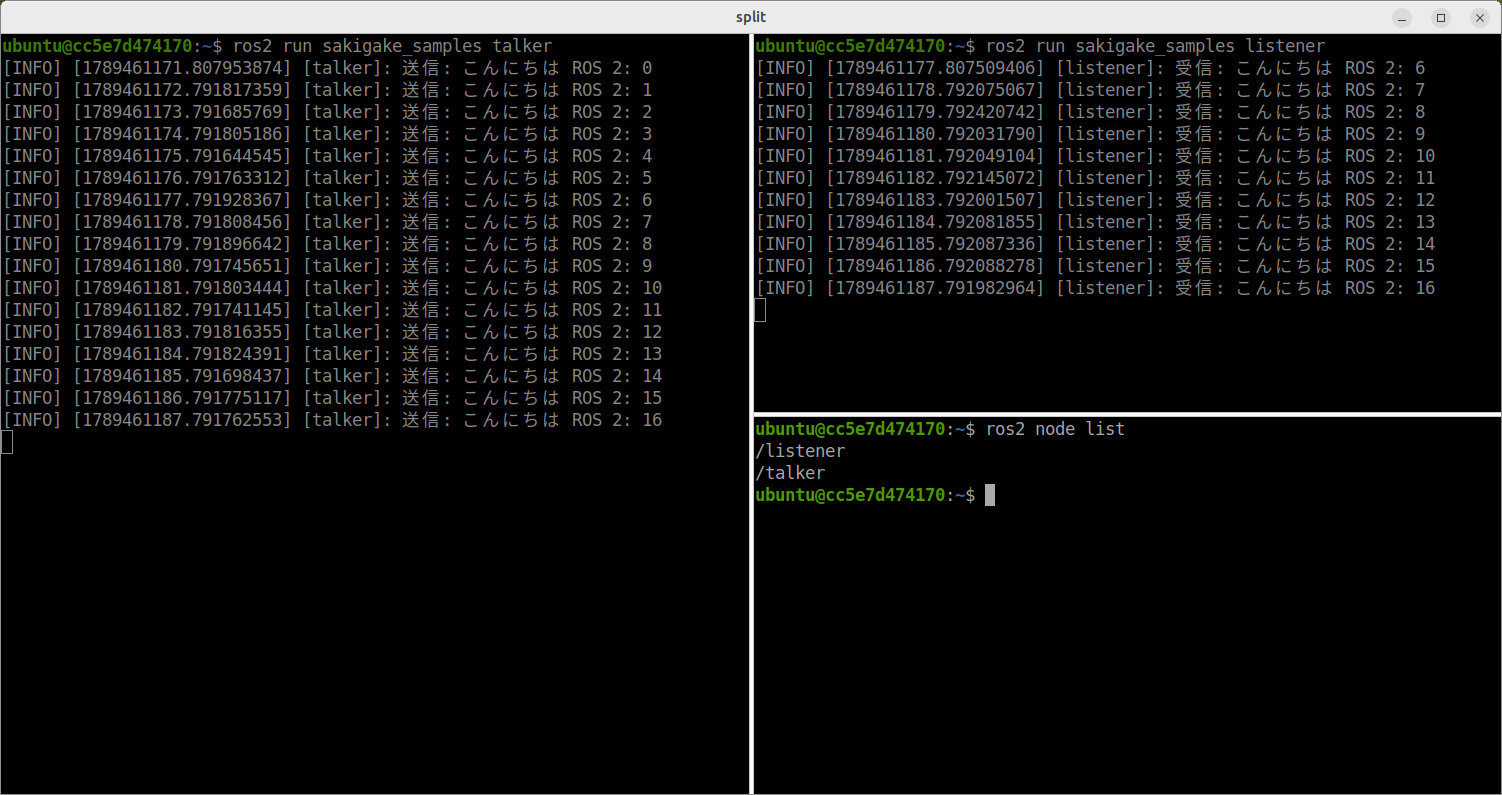Click the empty area of the bottom-right pane
Image resolution: width=1502 pixels, height=795 pixels.
(x=1127, y=650)
